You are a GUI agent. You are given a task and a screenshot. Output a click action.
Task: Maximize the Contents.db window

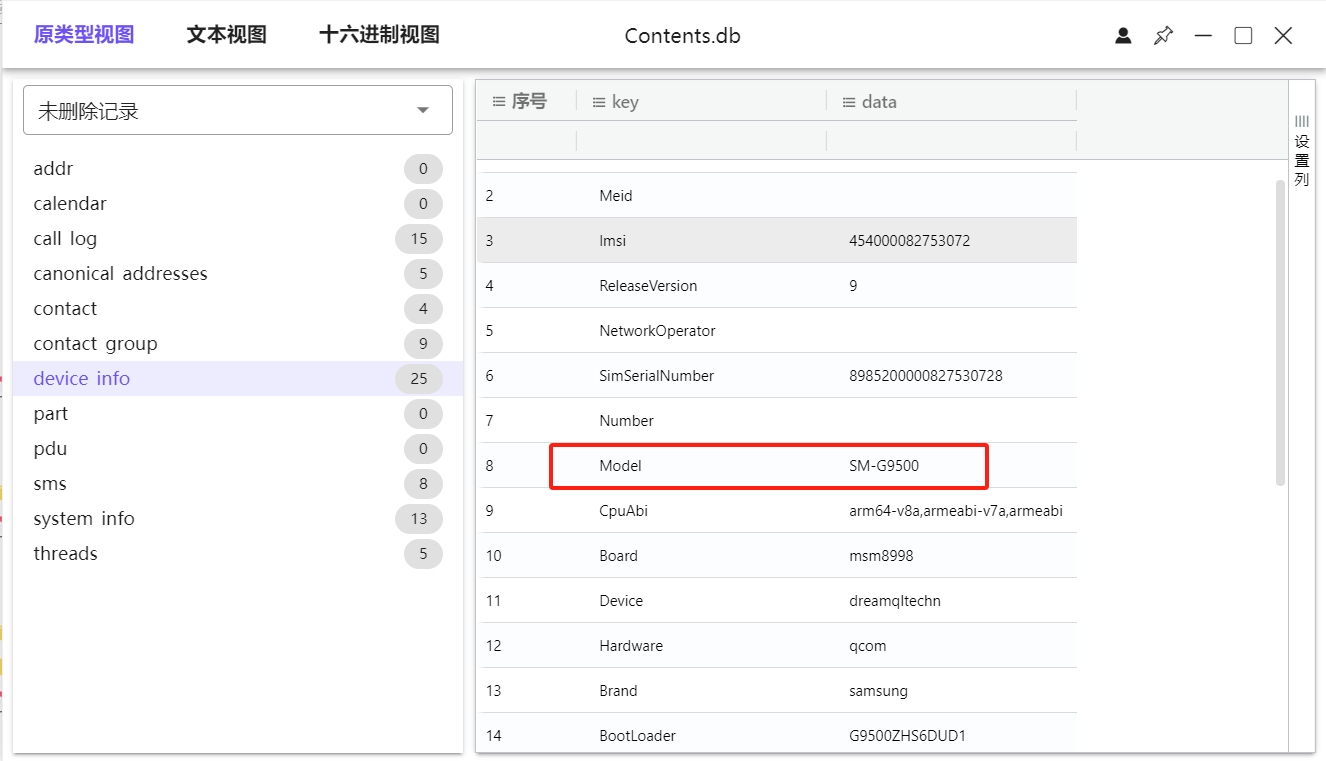[x=1243, y=36]
